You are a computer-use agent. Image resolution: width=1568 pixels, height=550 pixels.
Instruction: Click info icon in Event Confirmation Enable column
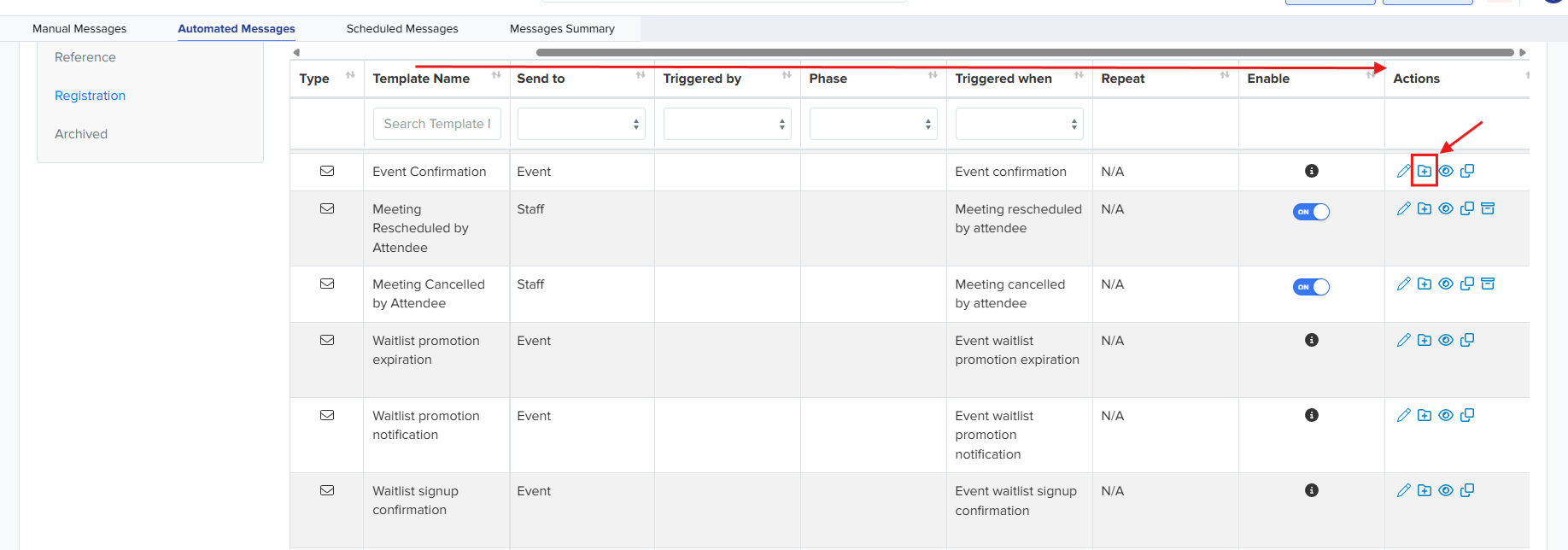coord(1312,171)
